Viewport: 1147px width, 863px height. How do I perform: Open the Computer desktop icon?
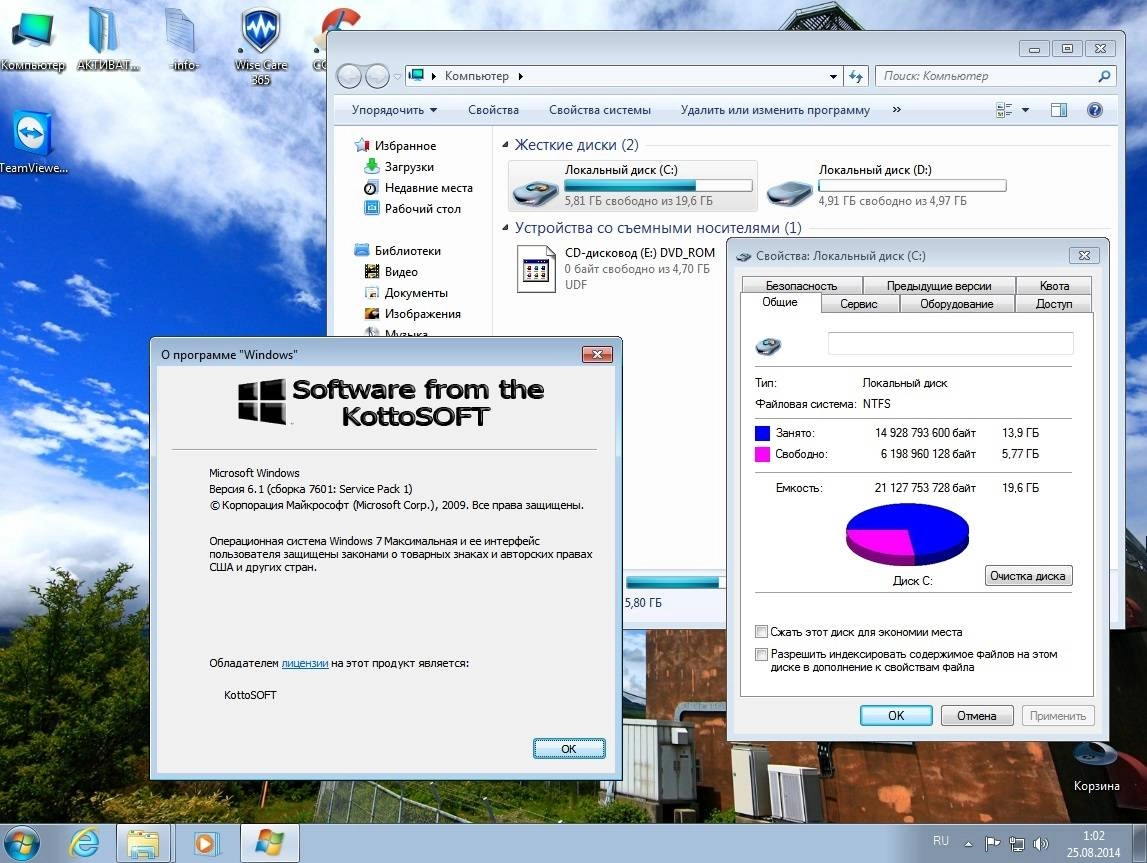pyautogui.click(x=32, y=38)
